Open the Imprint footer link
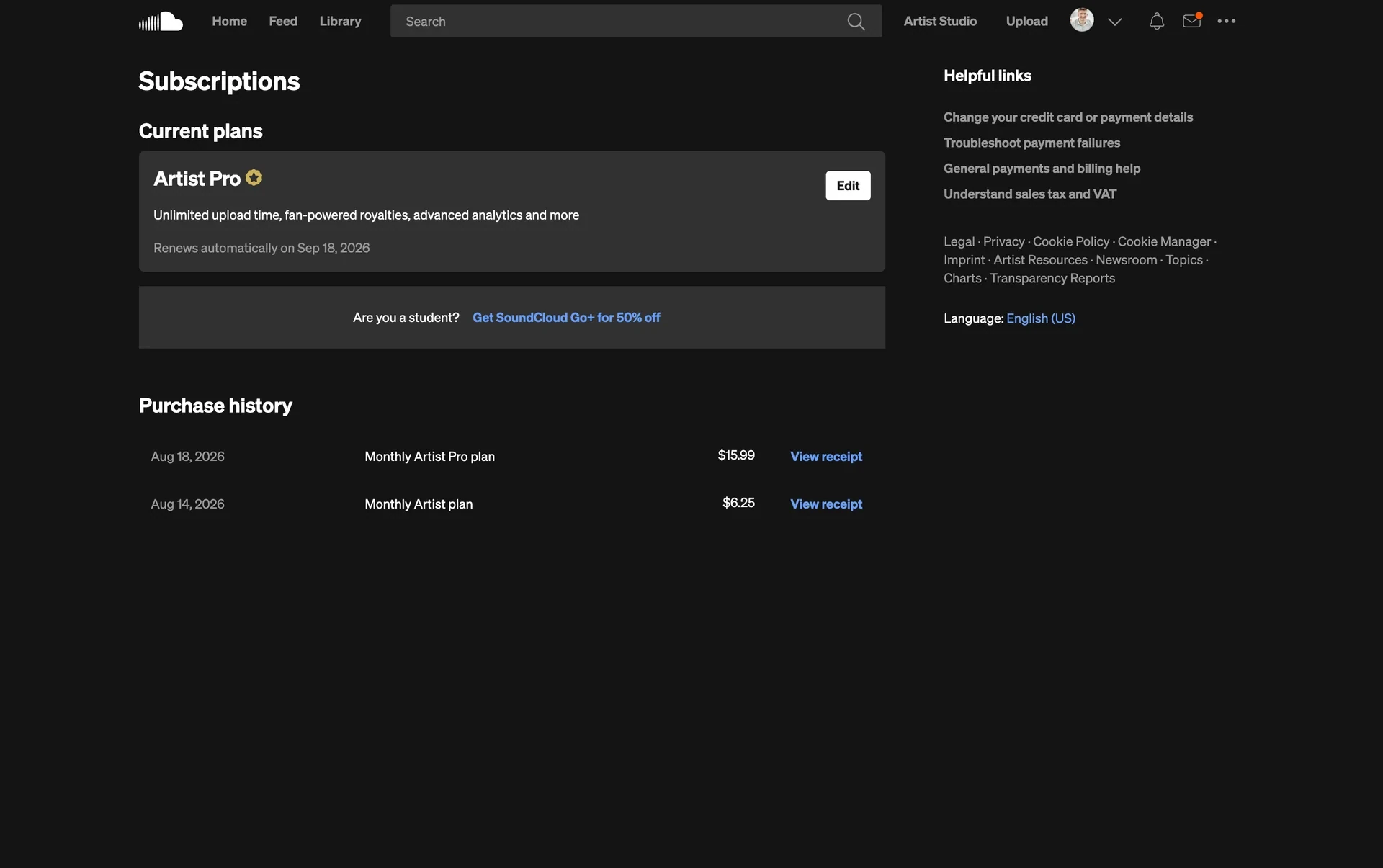This screenshot has height=868, width=1383. click(x=964, y=260)
